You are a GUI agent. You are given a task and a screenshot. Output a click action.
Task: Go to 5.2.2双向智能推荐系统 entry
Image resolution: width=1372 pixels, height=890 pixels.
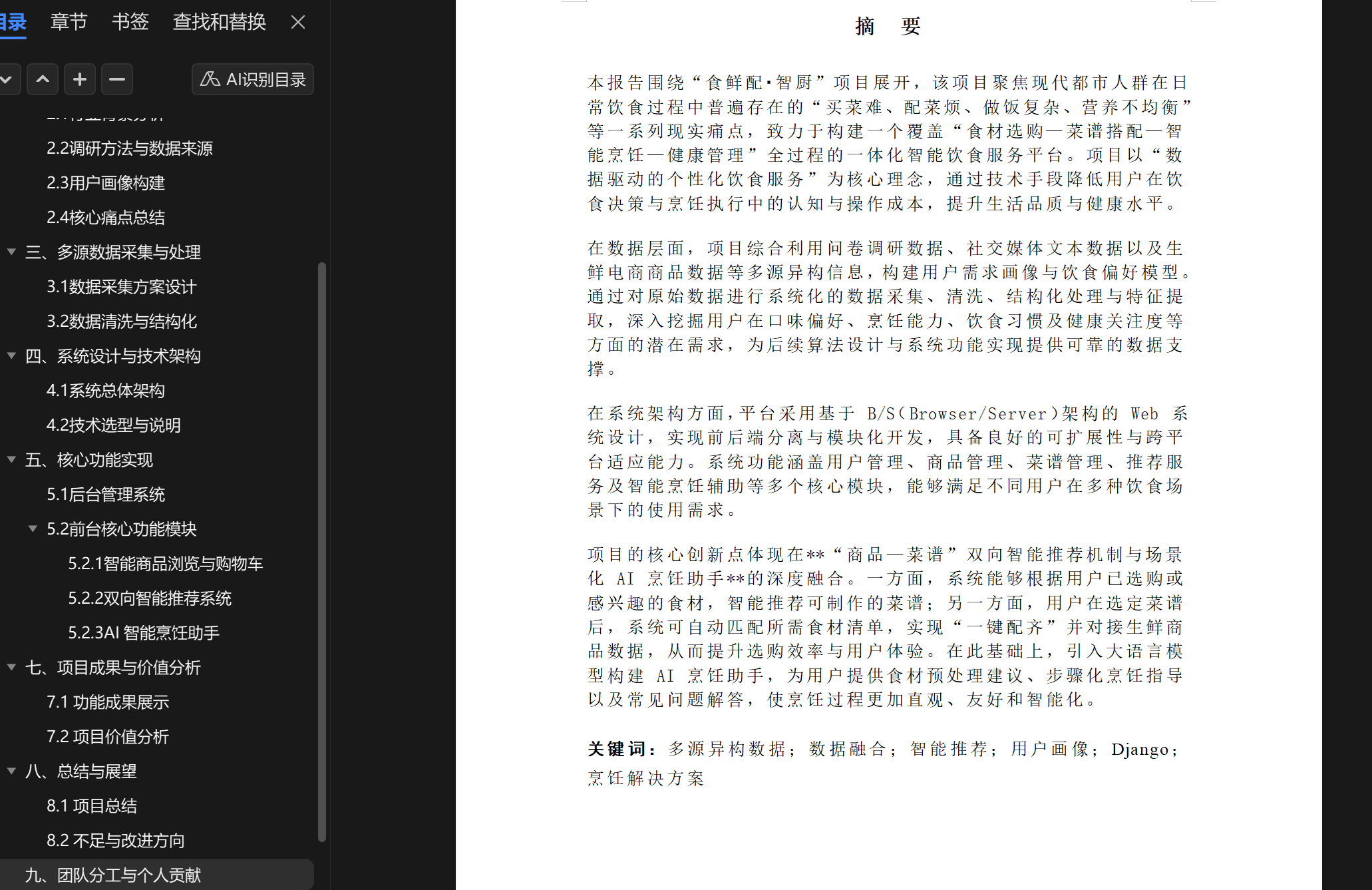click(150, 598)
